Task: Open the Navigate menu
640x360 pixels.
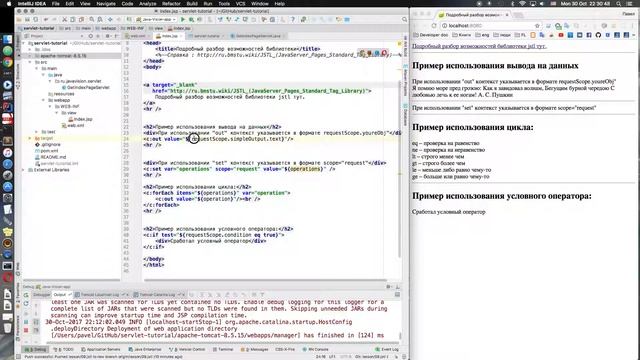Action: (106, 4)
